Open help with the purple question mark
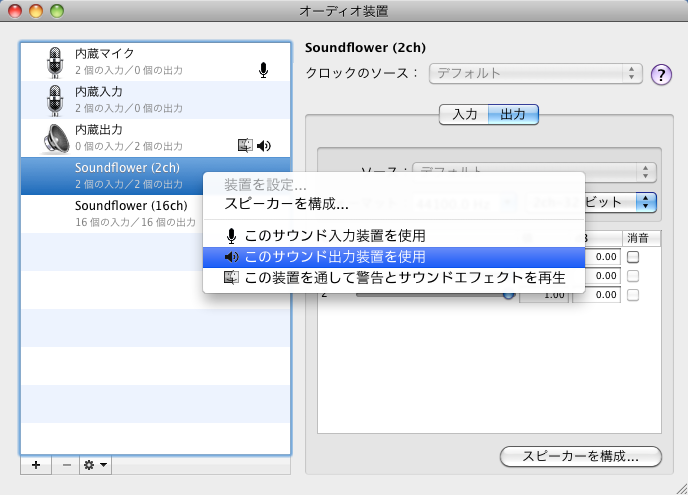This screenshot has width=688, height=495. click(x=661, y=75)
